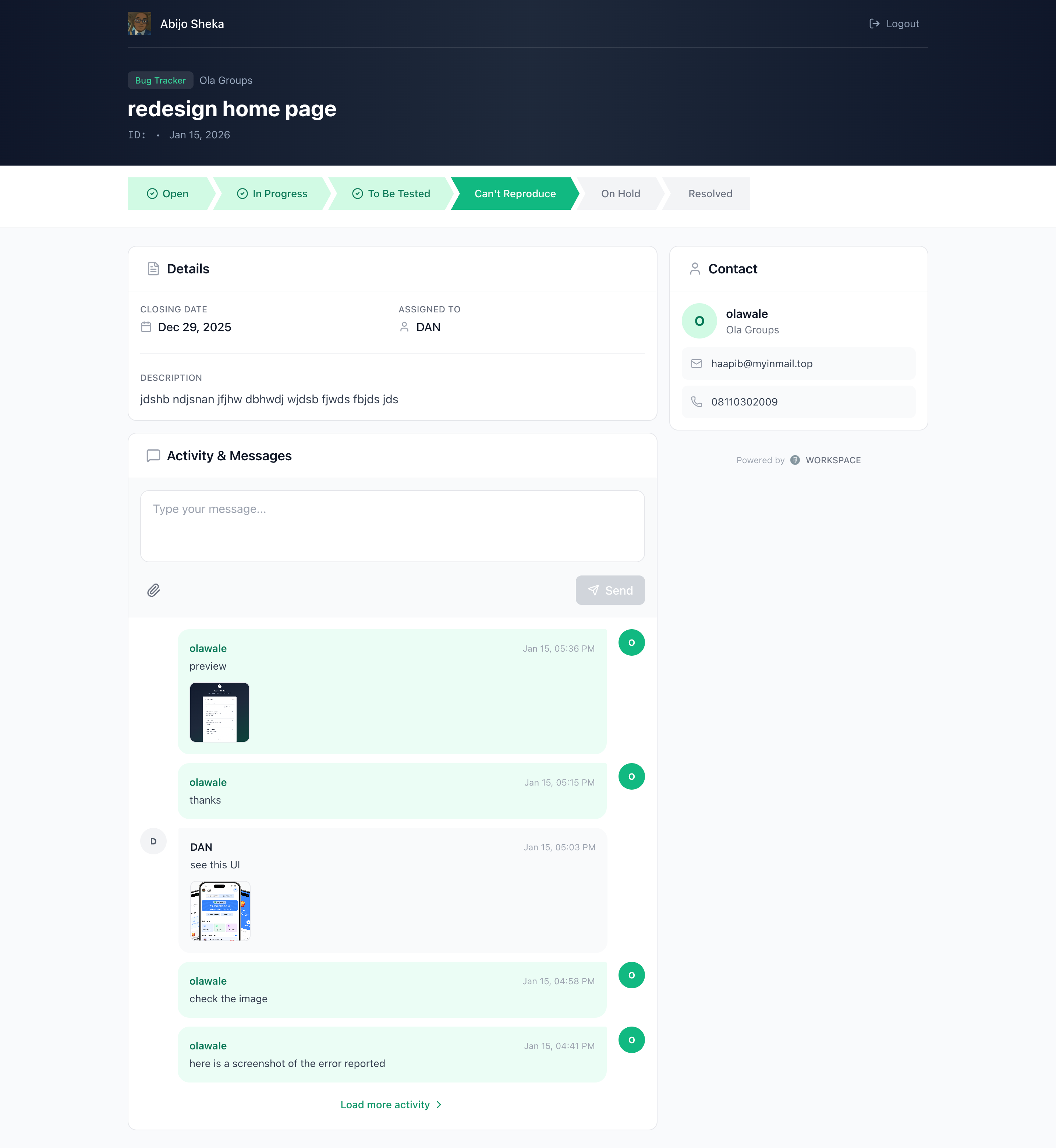Screen dimensions: 1056x1148
Task: Focus the Type your message field
Action: [x=392, y=526]
